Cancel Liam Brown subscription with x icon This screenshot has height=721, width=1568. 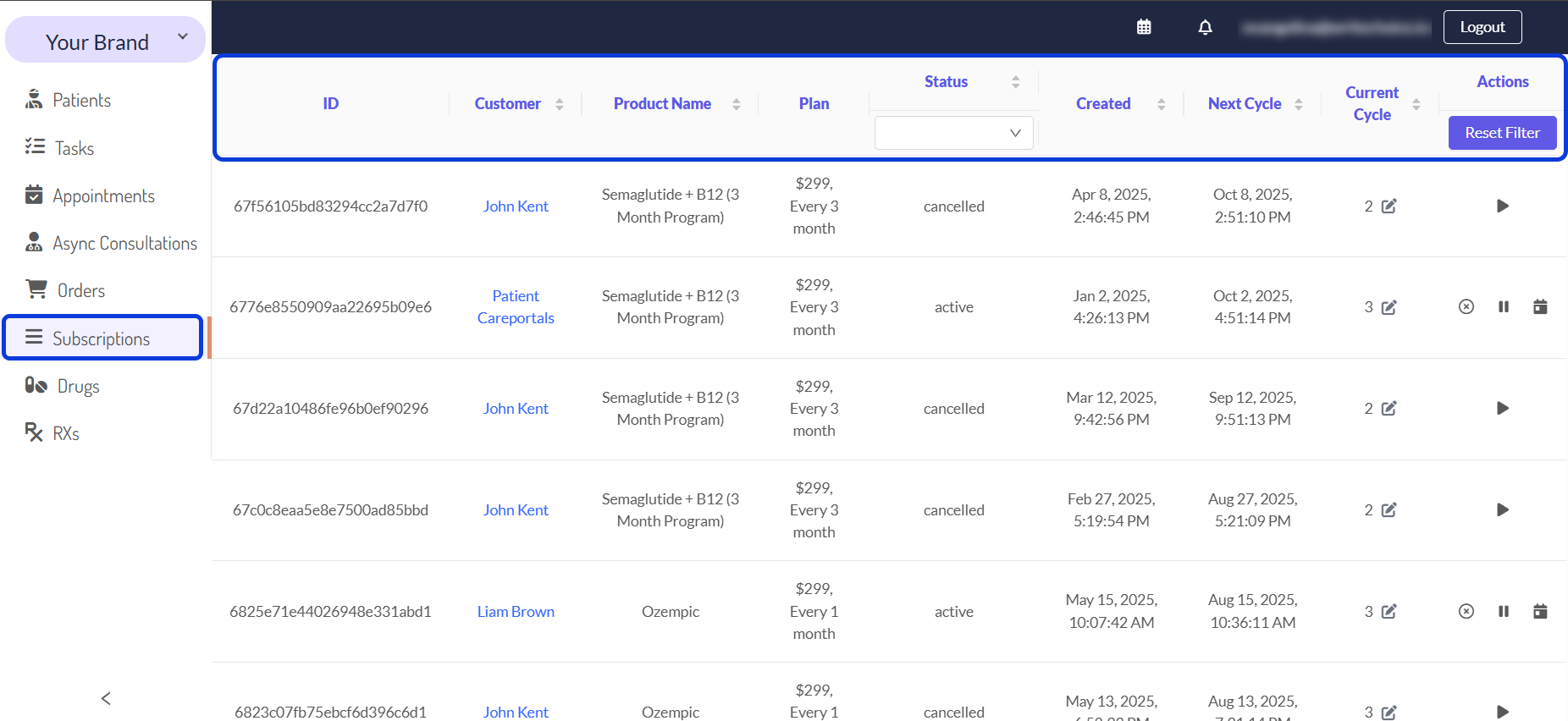[x=1466, y=611]
